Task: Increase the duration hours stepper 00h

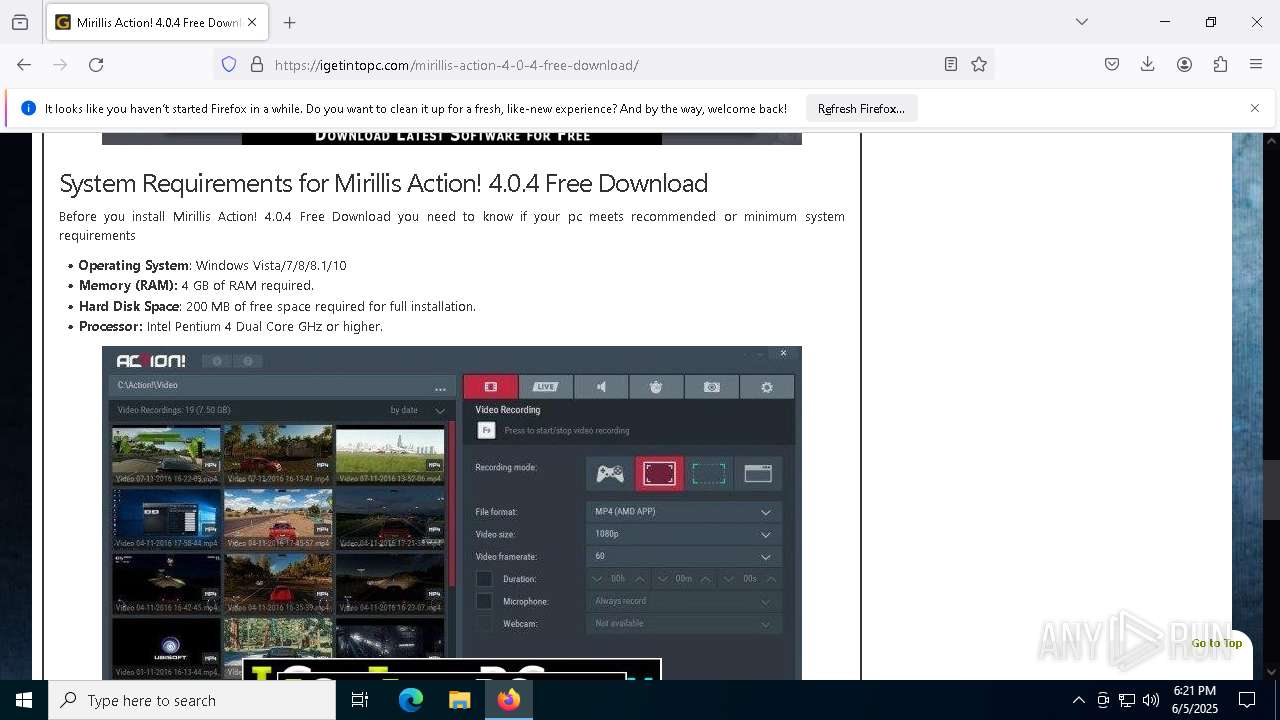Action: tap(640, 579)
